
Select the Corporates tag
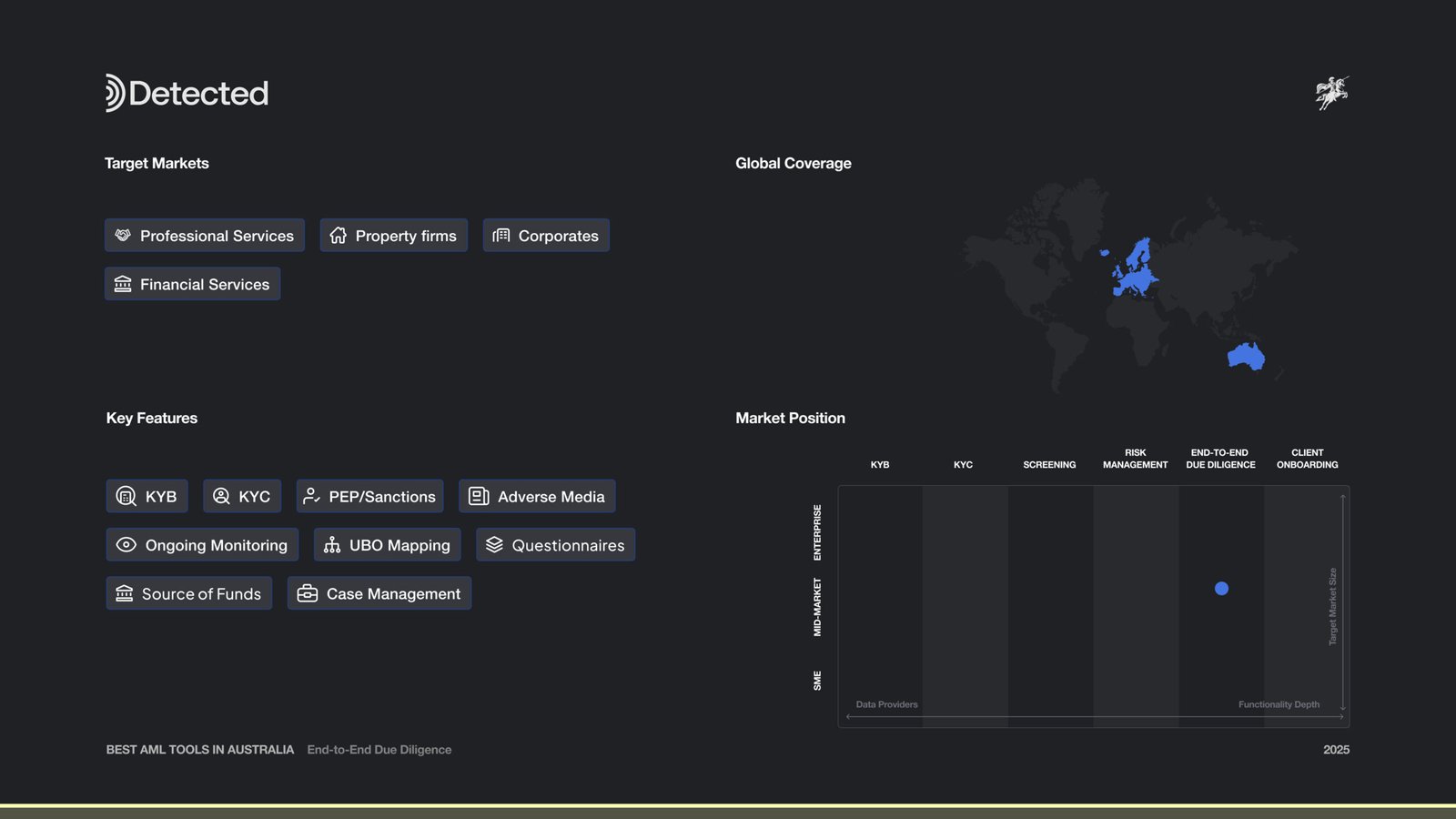click(546, 236)
